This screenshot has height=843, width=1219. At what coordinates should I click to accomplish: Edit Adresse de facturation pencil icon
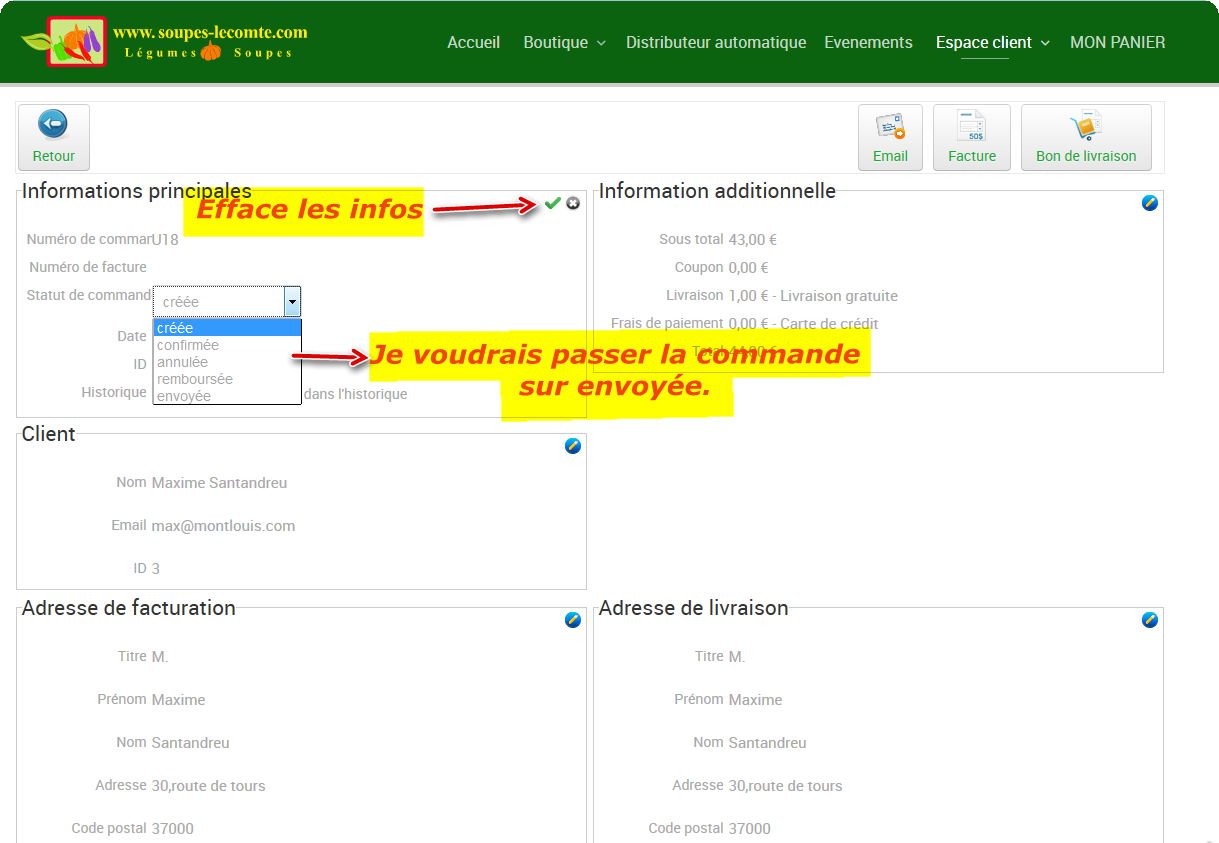tap(573, 620)
